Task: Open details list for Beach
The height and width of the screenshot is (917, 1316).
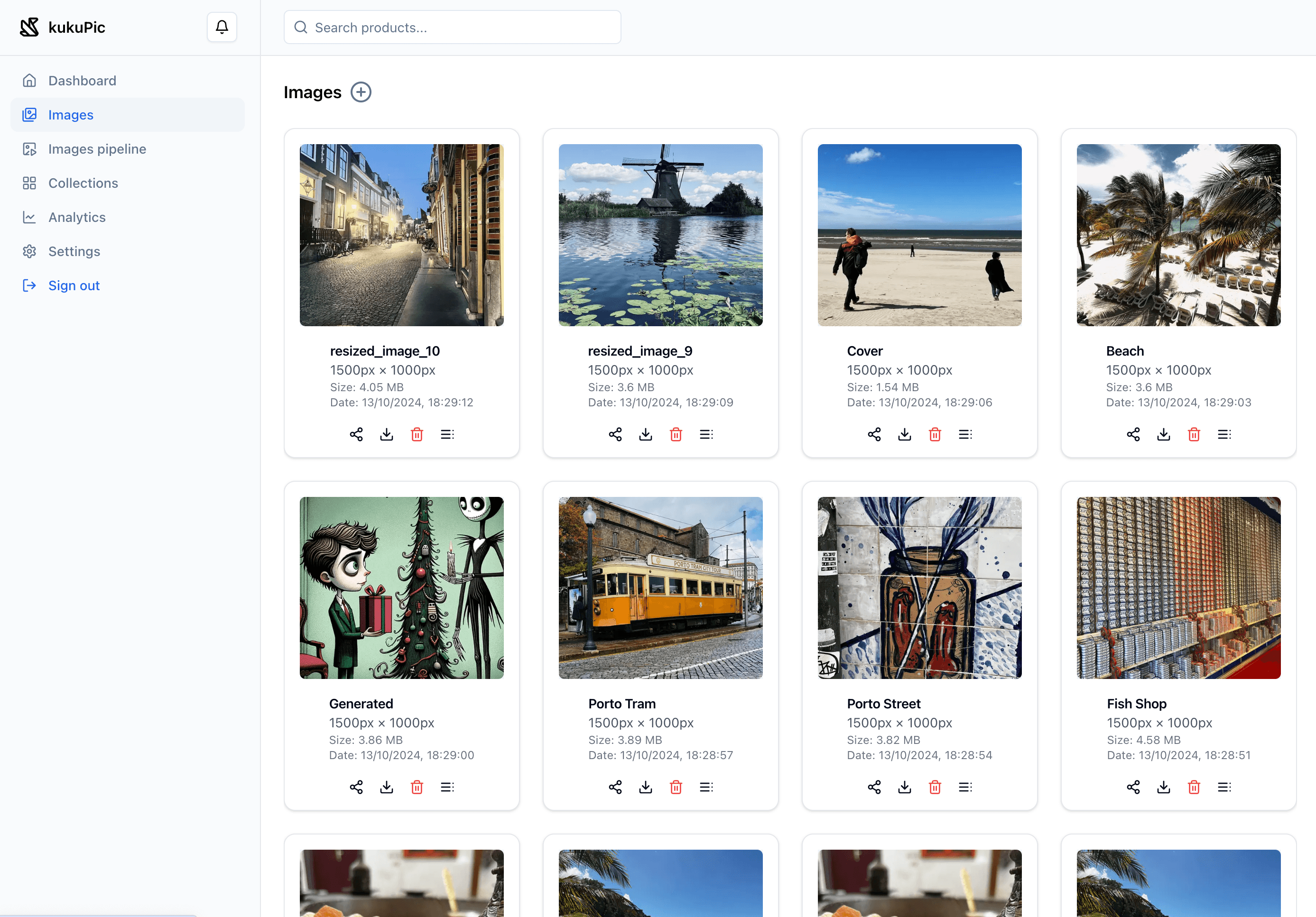Action: click(x=1224, y=435)
